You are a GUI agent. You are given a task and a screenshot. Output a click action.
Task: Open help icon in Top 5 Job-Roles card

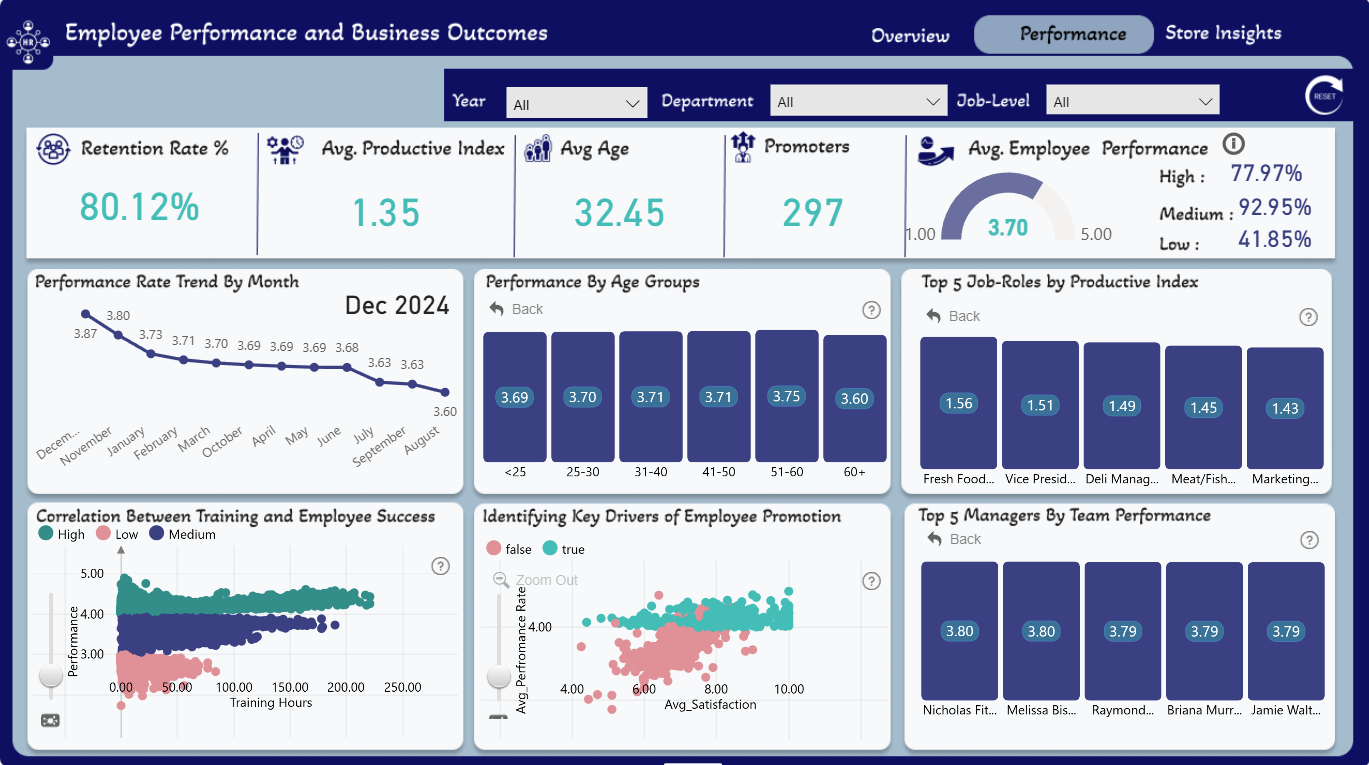[x=1308, y=317]
